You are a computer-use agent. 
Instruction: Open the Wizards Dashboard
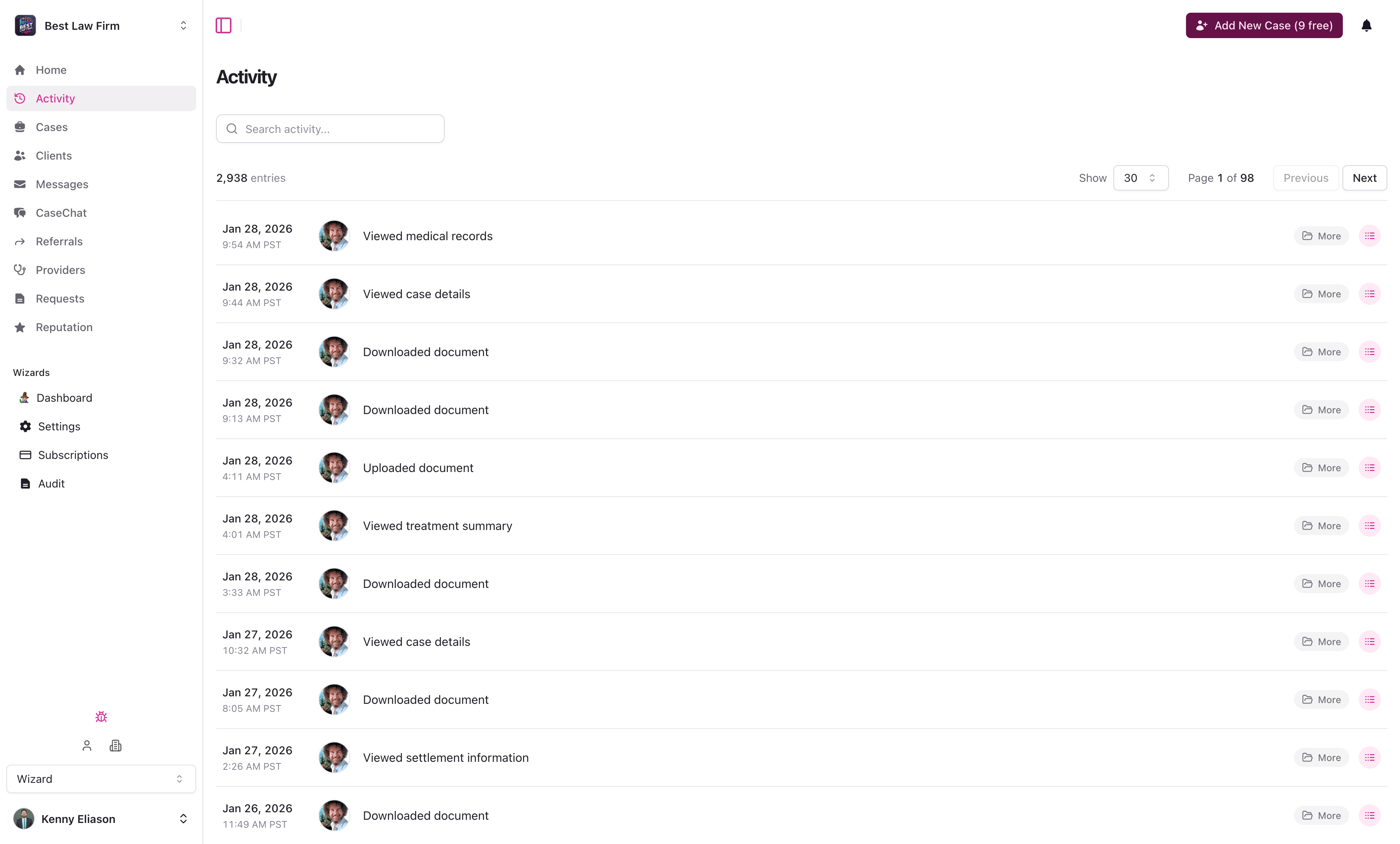point(64,397)
